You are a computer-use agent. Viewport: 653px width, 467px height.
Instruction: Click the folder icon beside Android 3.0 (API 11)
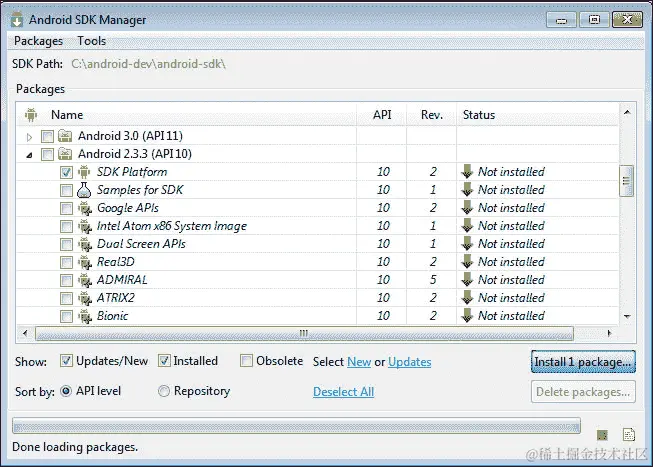tap(65, 136)
